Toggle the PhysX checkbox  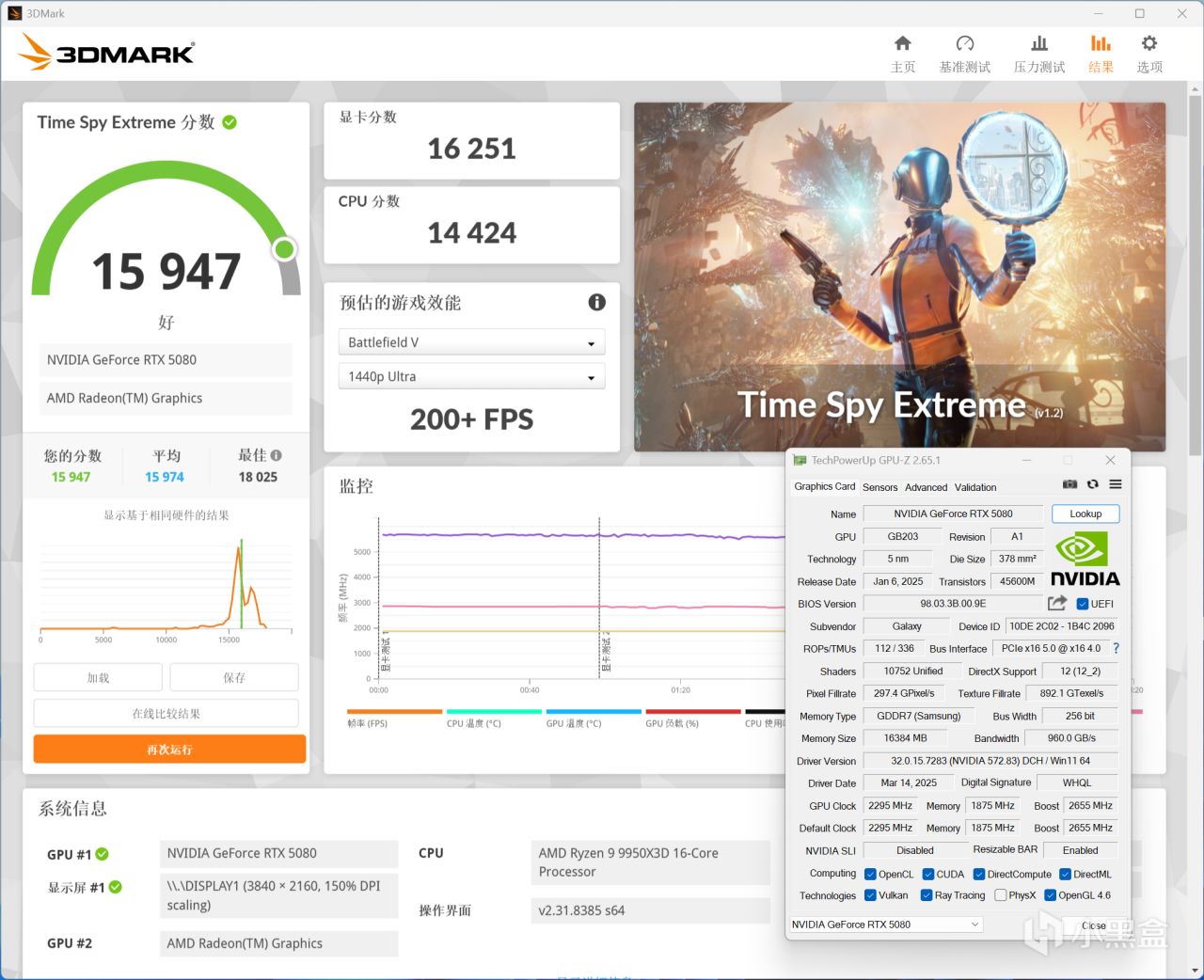[1000, 895]
